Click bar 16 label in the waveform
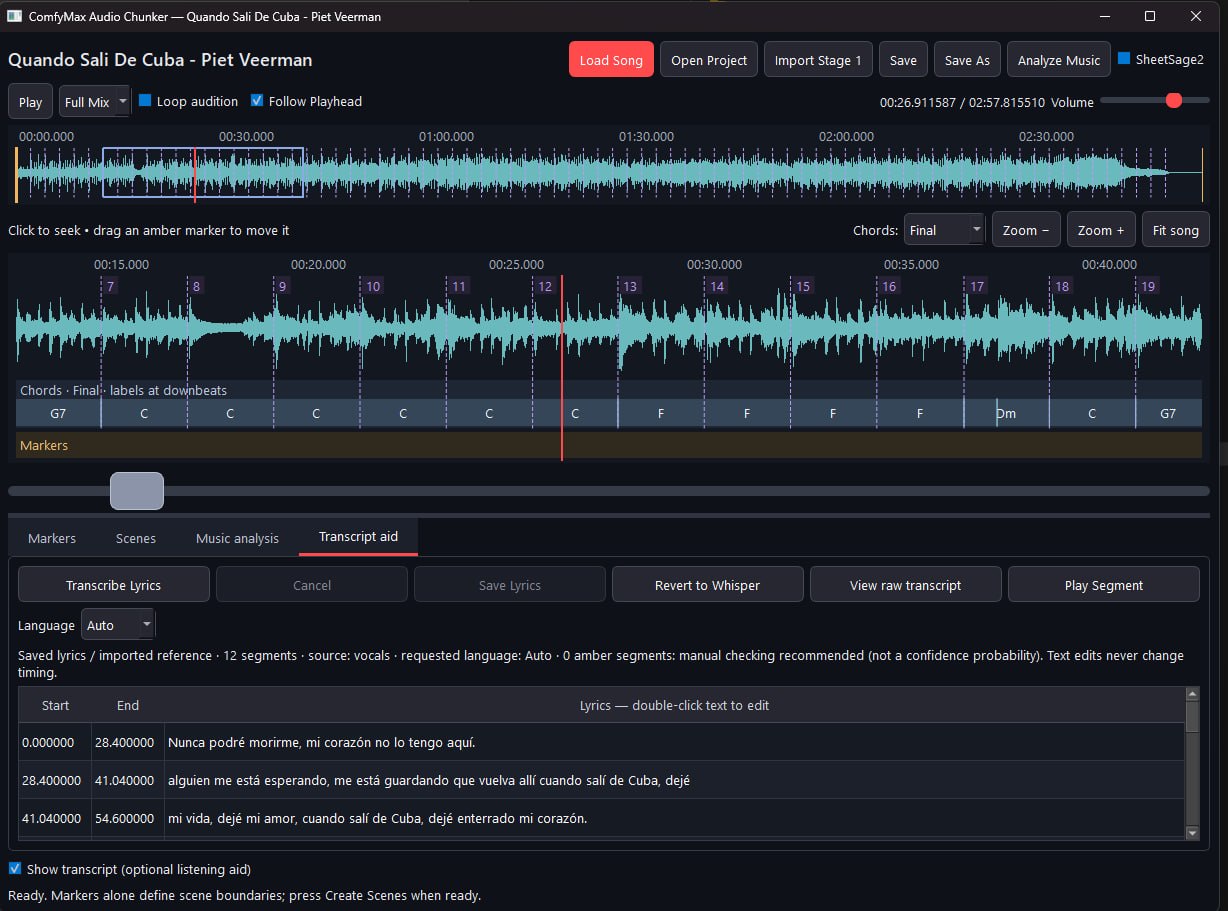 [x=889, y=286]
